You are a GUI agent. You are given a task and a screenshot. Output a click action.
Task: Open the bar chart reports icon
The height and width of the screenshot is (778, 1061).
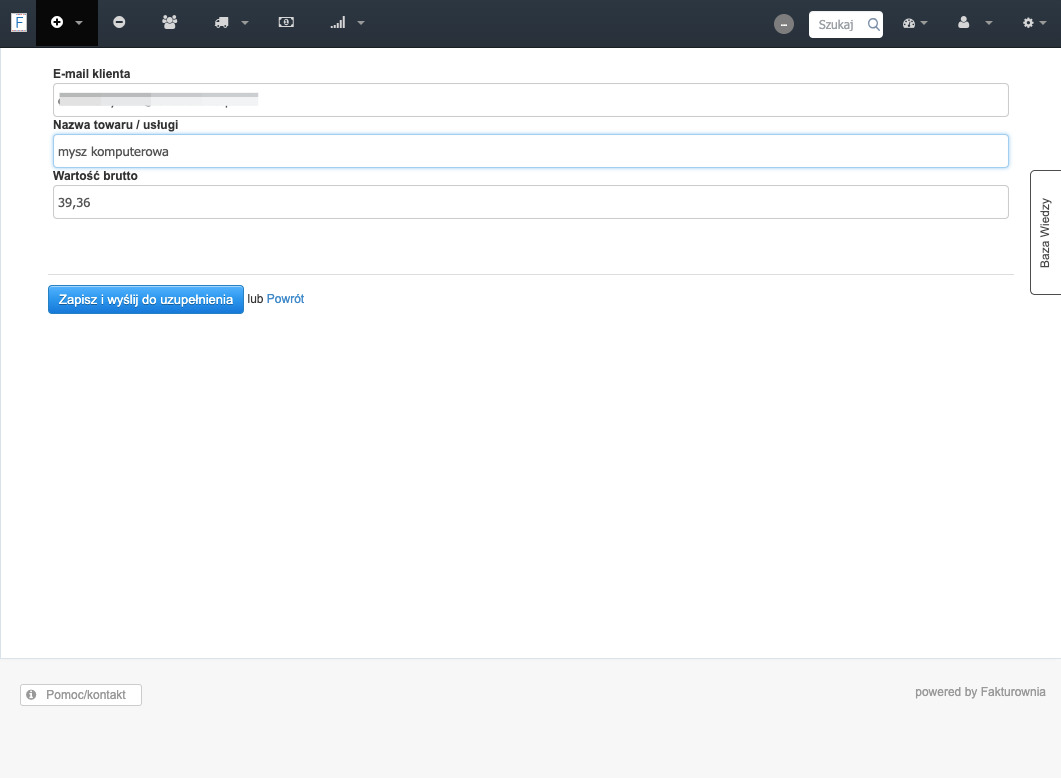point(338,23)
